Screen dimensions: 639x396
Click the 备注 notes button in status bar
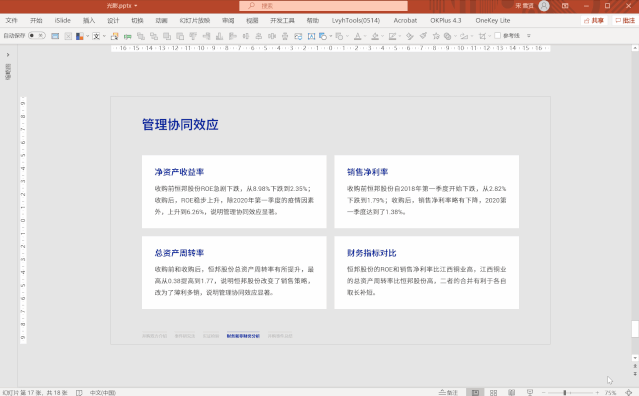click(x=448, y=392)
